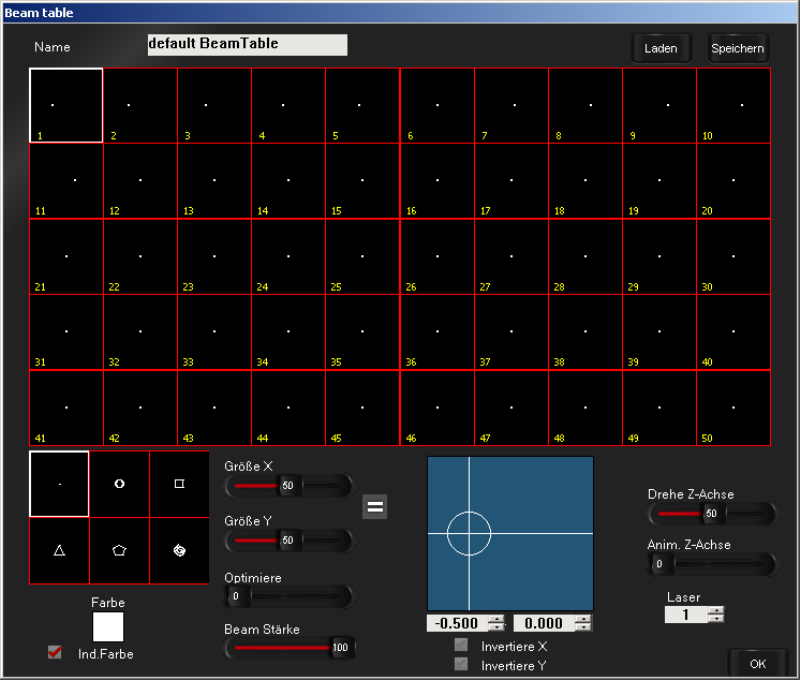Image resolution: width=800 pixels, height=680 pixels.
Task: Select beam cell 38
Action: [x=586, y=332]
